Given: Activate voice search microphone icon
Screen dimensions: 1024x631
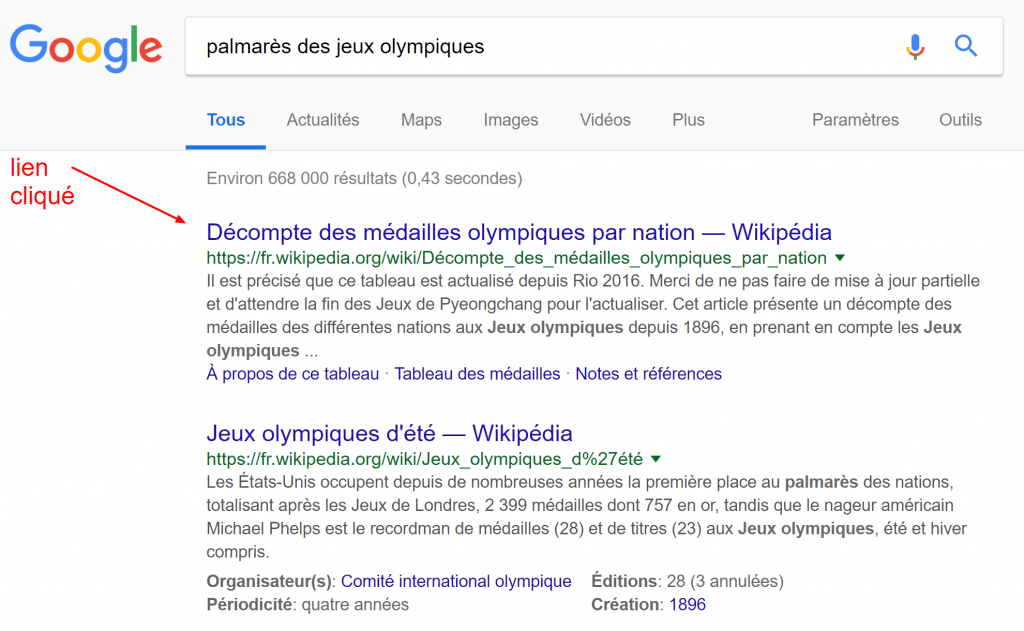Looking at the screenshot, I should [x=915, y=46].
